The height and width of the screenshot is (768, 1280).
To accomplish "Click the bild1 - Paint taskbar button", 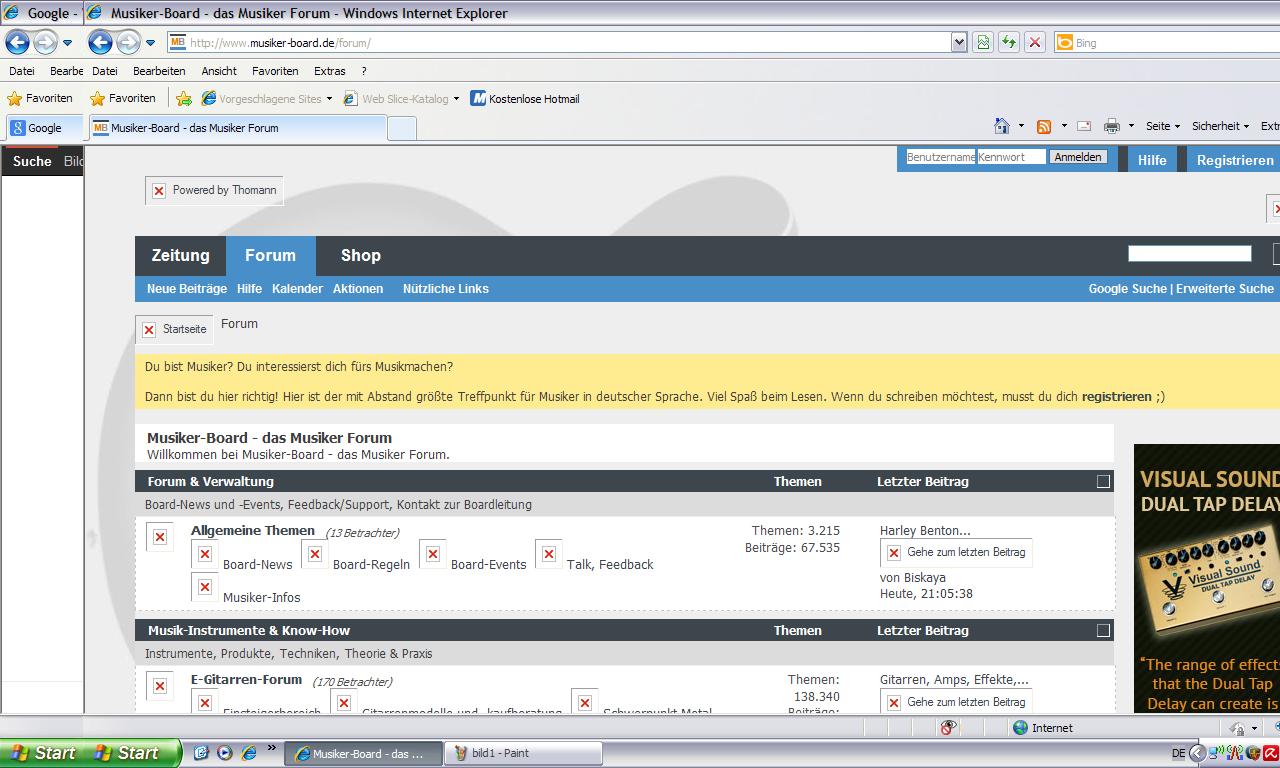I will [x=524, y=753].
